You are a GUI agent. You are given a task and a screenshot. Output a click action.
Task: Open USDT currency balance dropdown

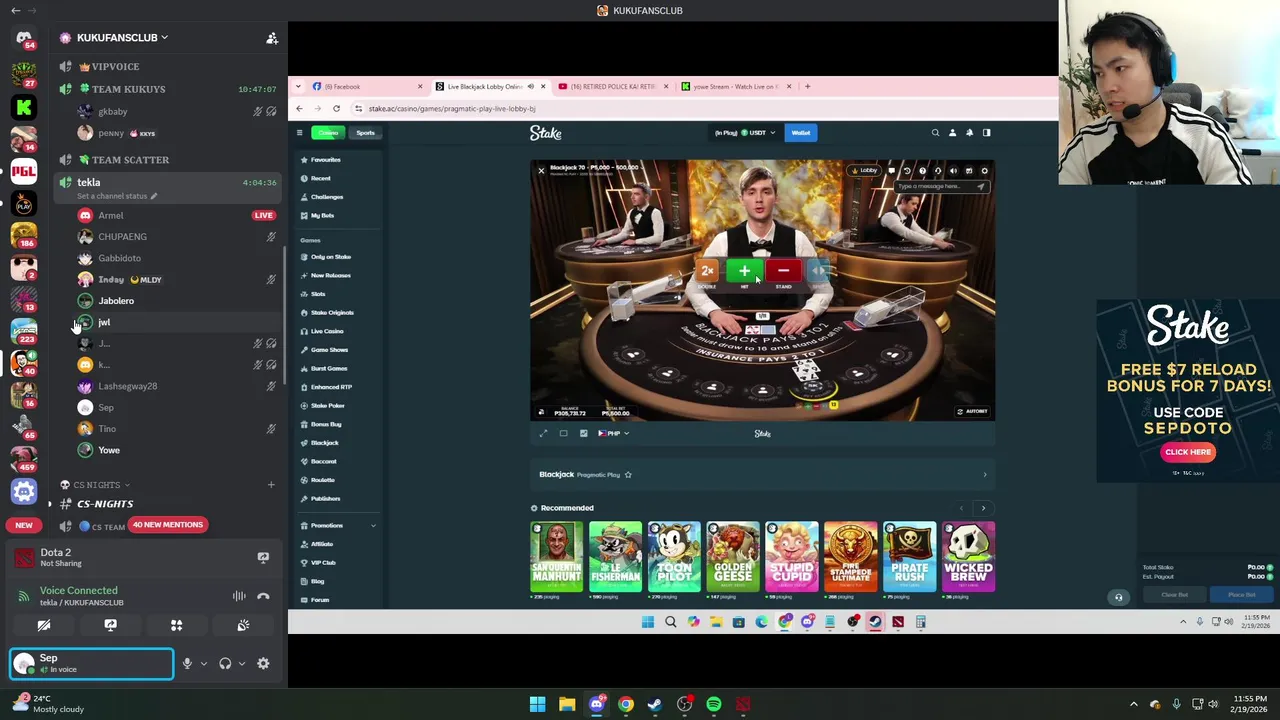click(745, 133)
